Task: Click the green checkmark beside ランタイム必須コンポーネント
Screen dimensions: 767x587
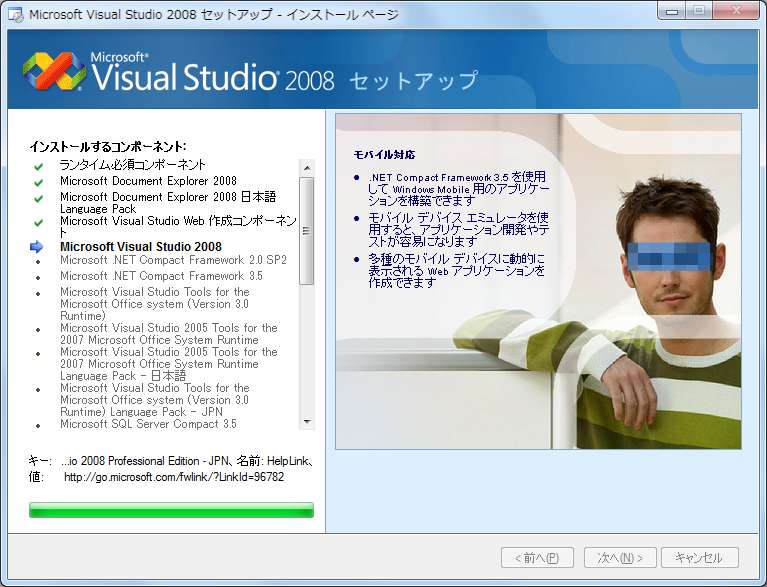Action: (x=38, y=167)
